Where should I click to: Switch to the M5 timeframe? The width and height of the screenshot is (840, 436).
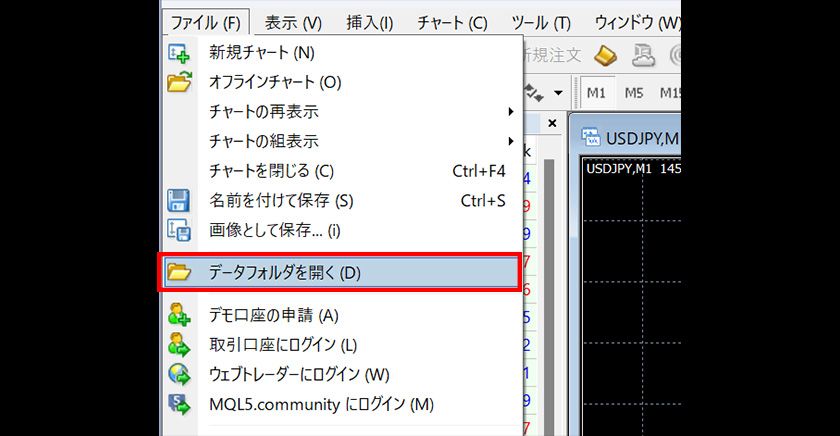point(634,93)
